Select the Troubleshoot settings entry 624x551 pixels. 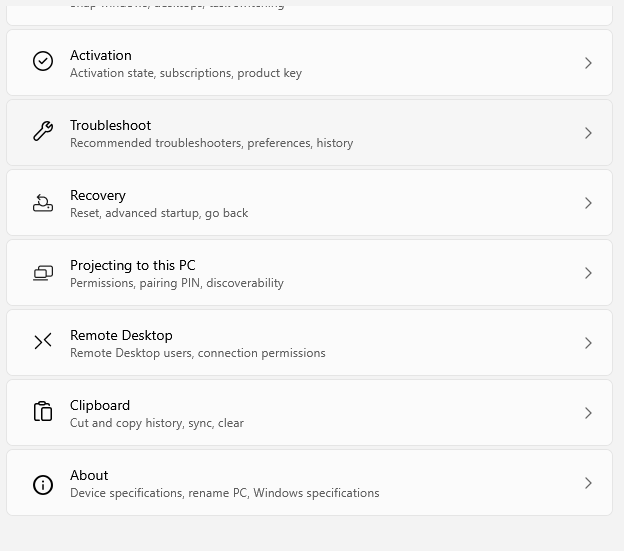[x=110, y=125]
